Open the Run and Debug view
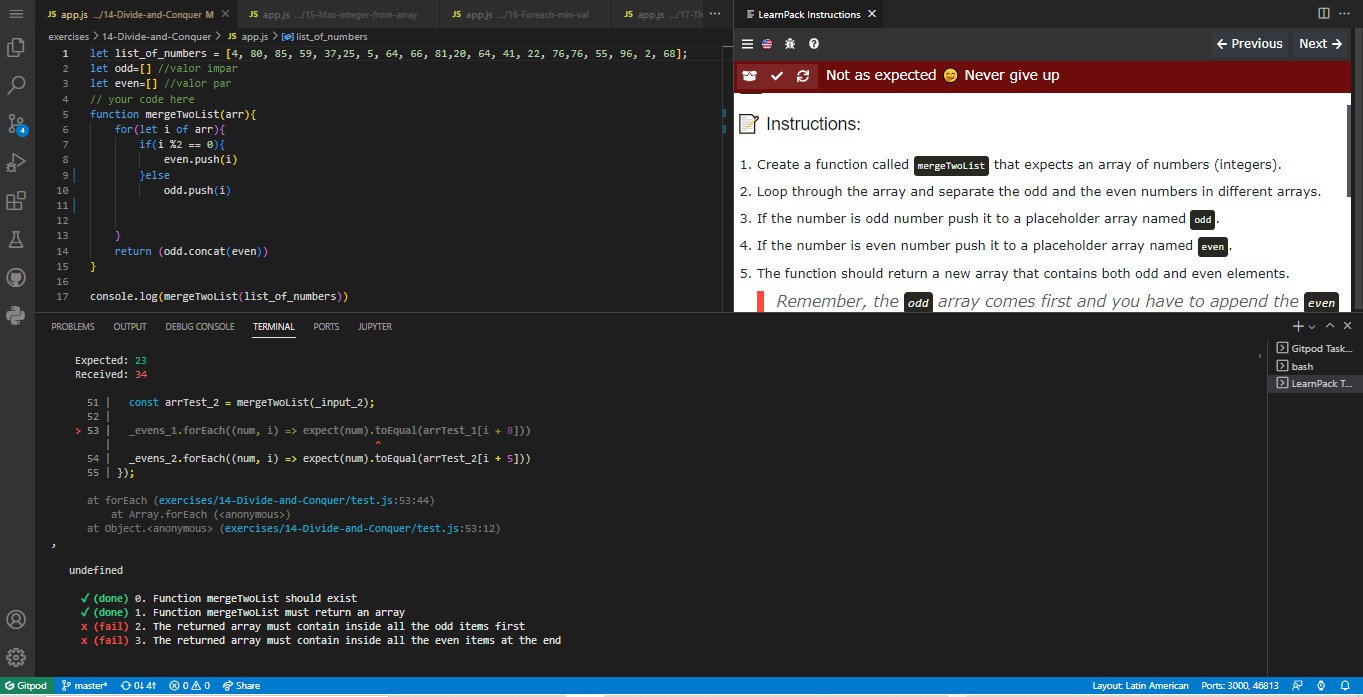 tap(15, 161)
